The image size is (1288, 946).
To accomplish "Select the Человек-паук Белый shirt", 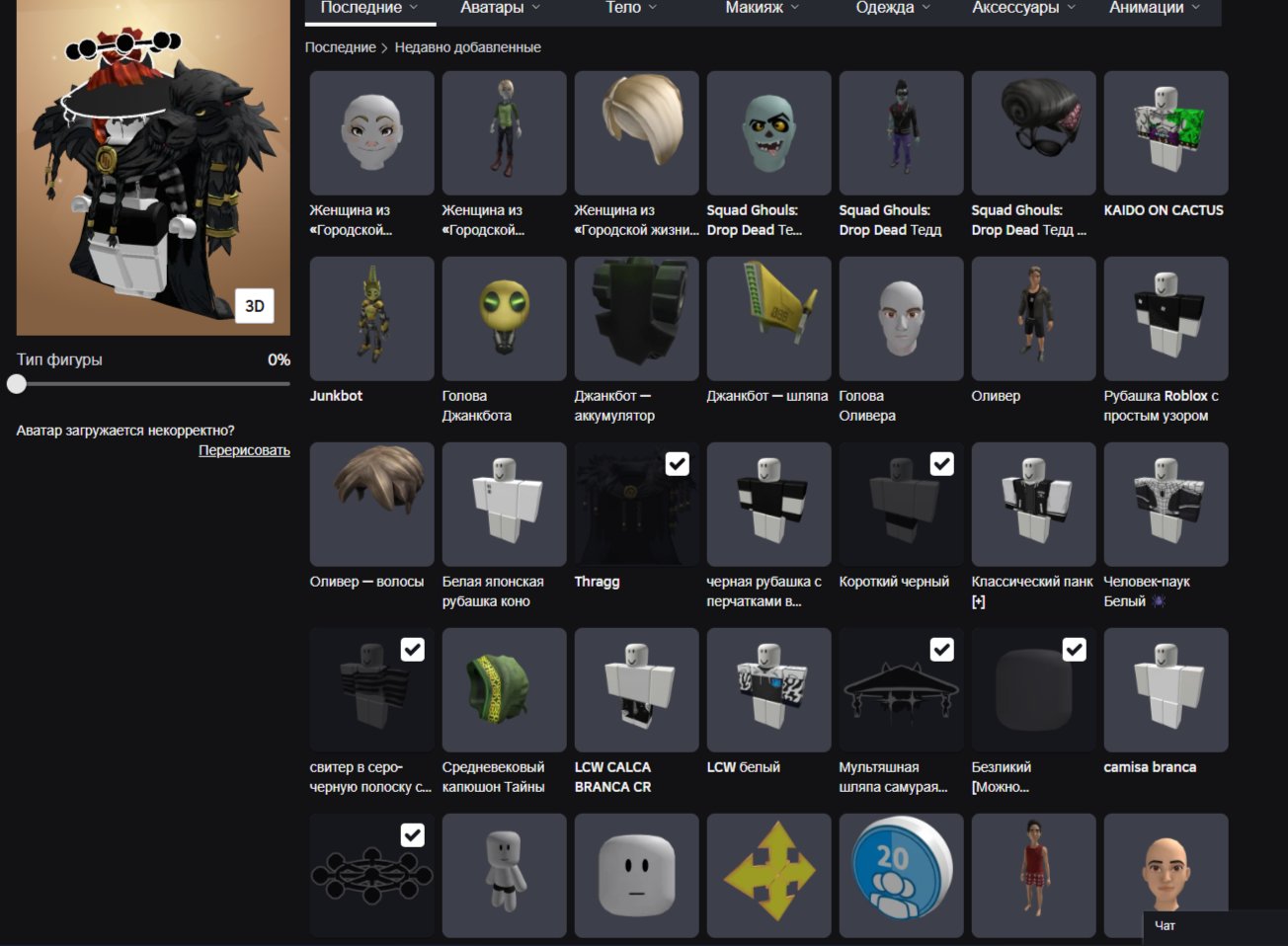I will (1166, 504).
